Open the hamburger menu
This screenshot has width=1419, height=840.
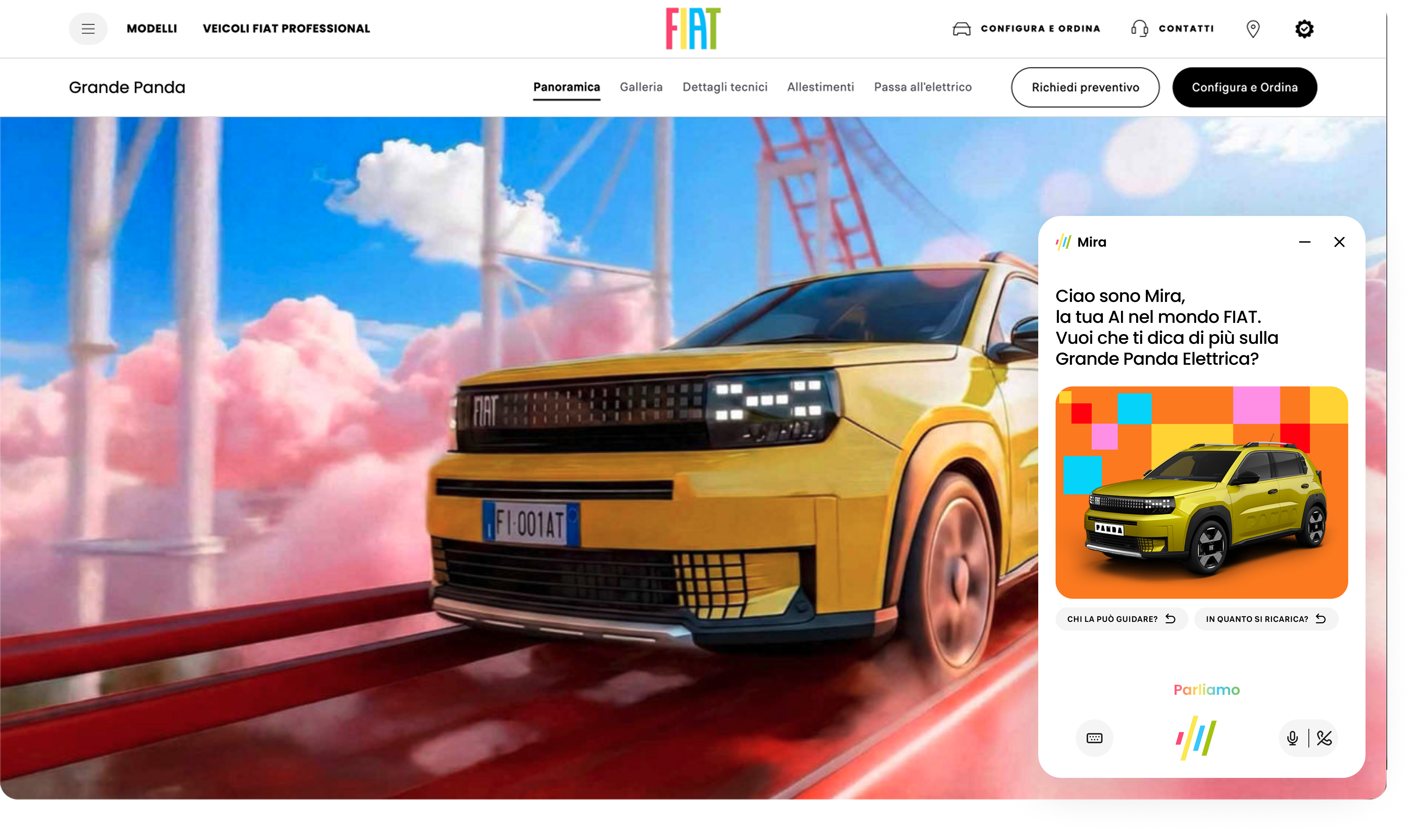click(88, 29)
